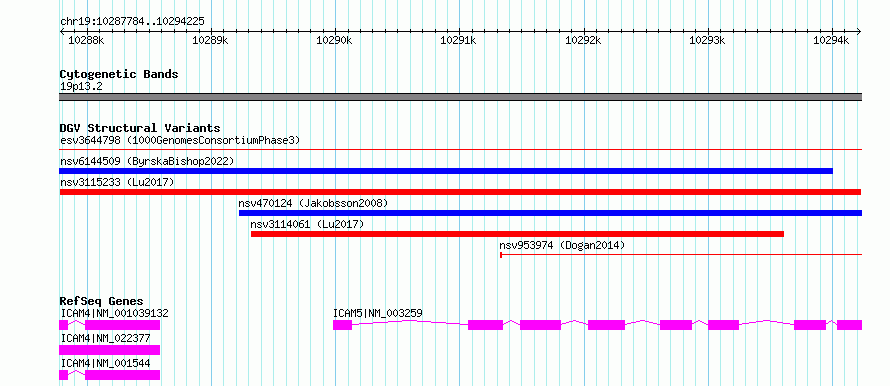The width and height of the screenshot is (890, 386).
Task: Click the chr19:10287784..10294225 coordinate label
Action: [132, 22]
